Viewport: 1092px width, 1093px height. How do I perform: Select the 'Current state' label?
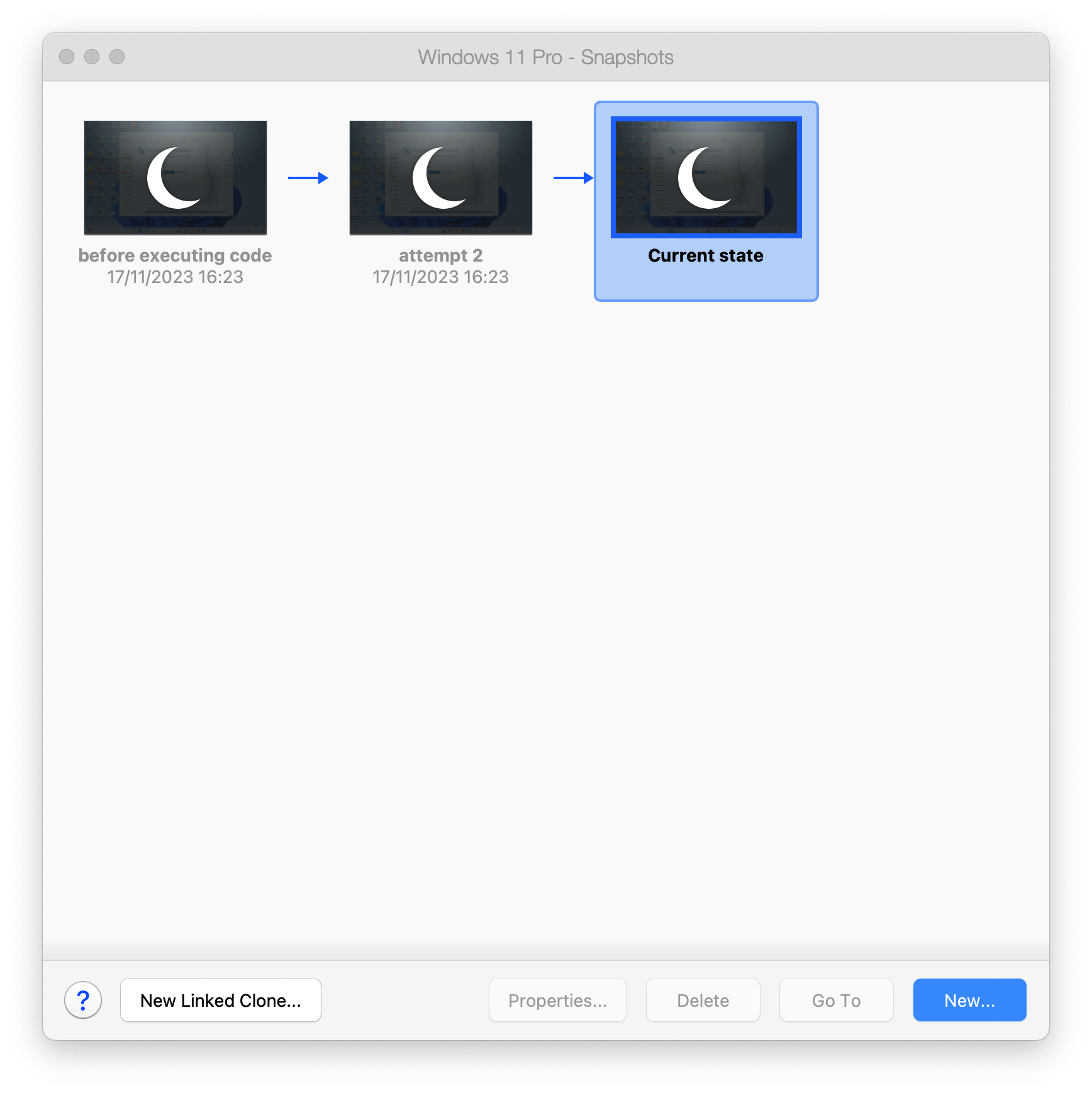point(706,255)
